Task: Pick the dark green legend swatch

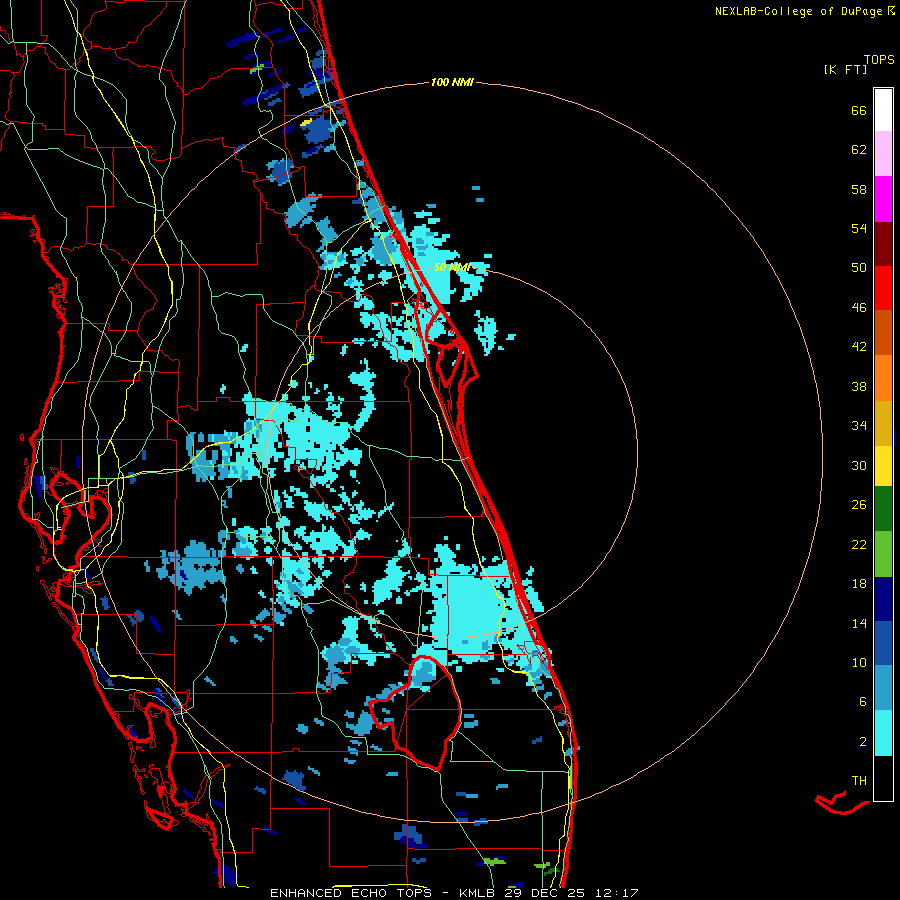Action: [x=883, y=509]
